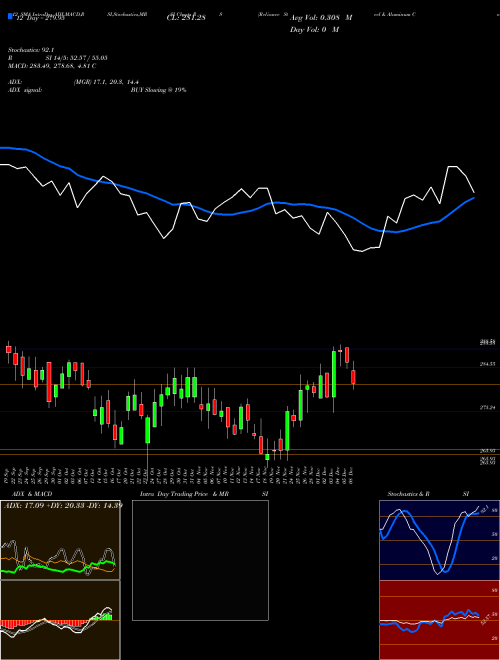Click the last red candlestick on the price chart
Image resolution: width=500 pixels, height=660 pixels.
click(354, 377)
